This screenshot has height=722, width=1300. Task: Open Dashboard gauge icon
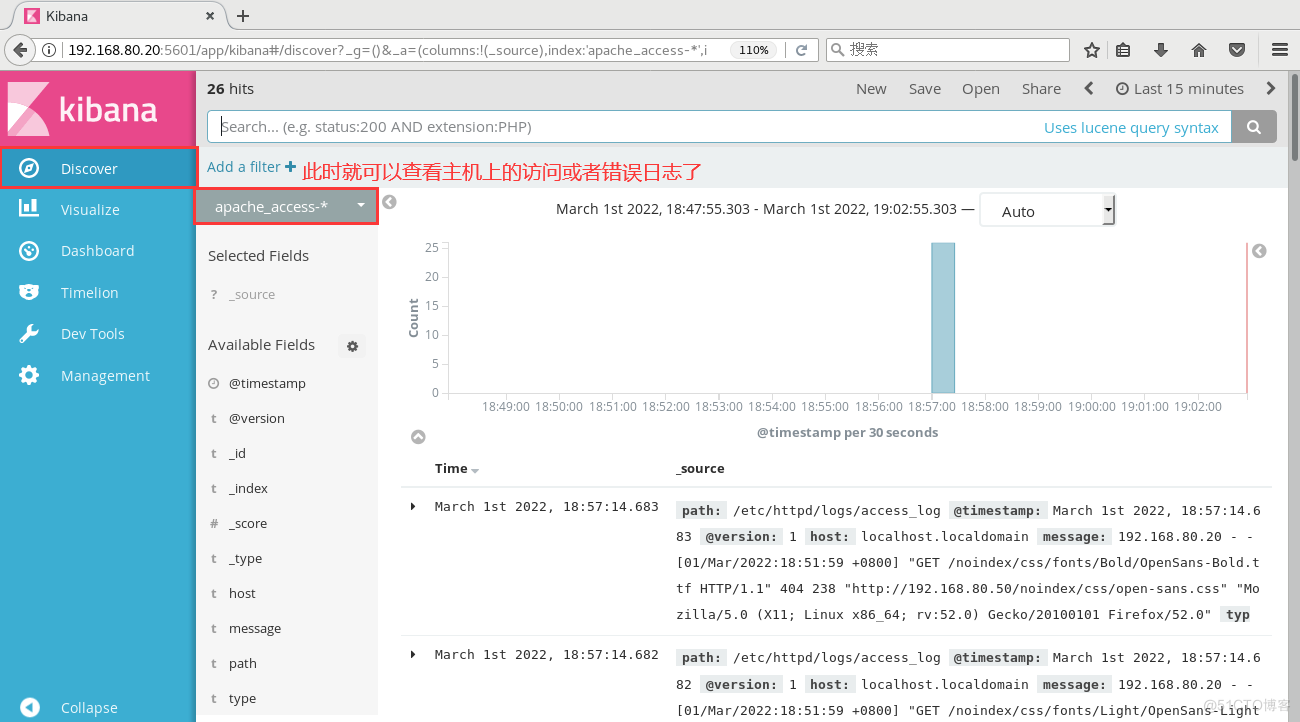pyautogui.click(x=29, y=250)
